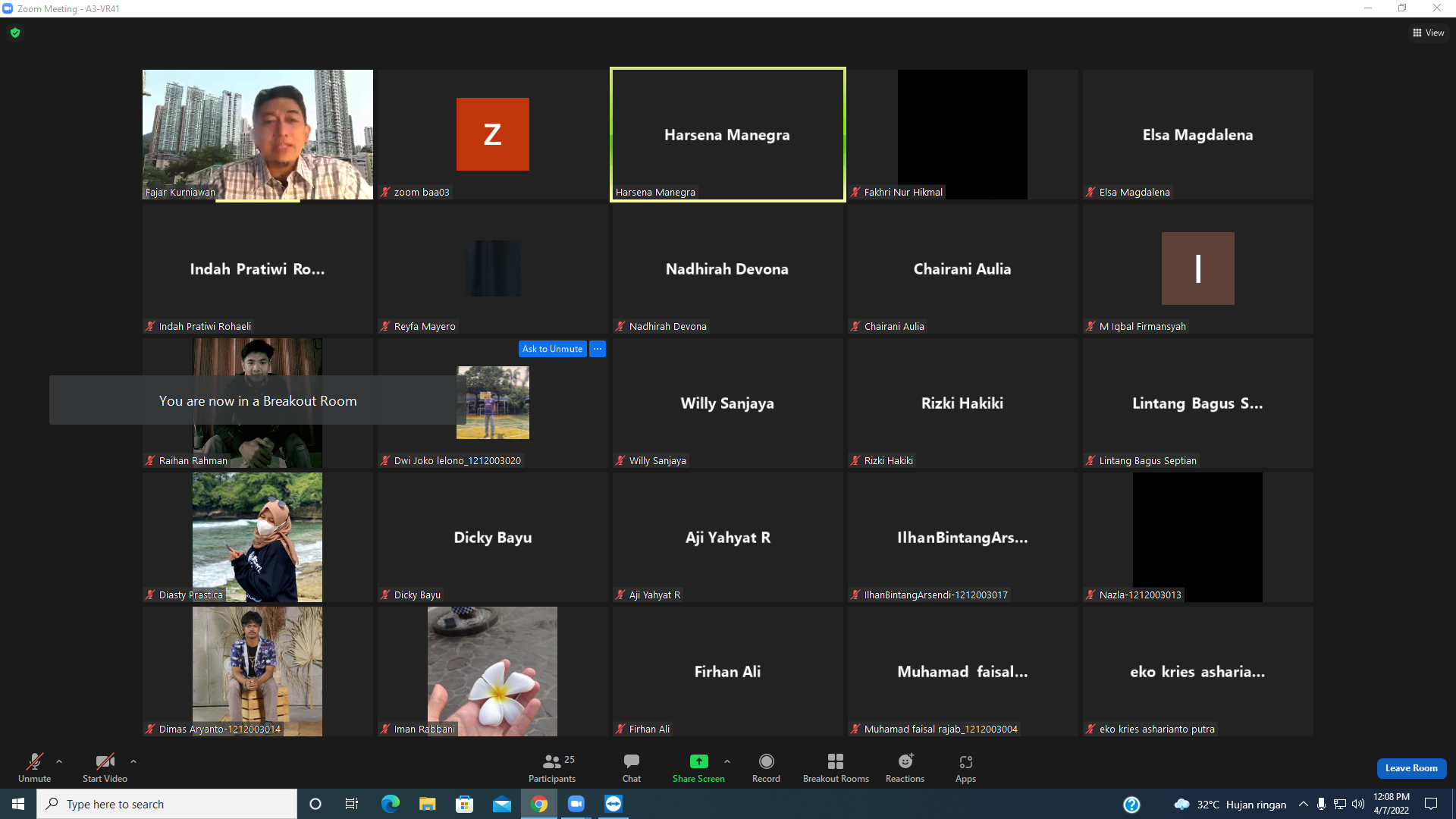Screen dimensions: 1456x819
Task: Click the green Share Screen button
Action: (698, 767)
